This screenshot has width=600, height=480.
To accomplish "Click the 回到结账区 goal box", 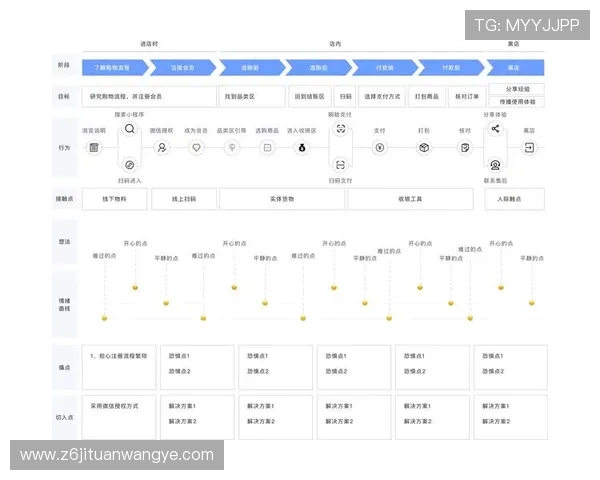I will [x=310, y=96].
